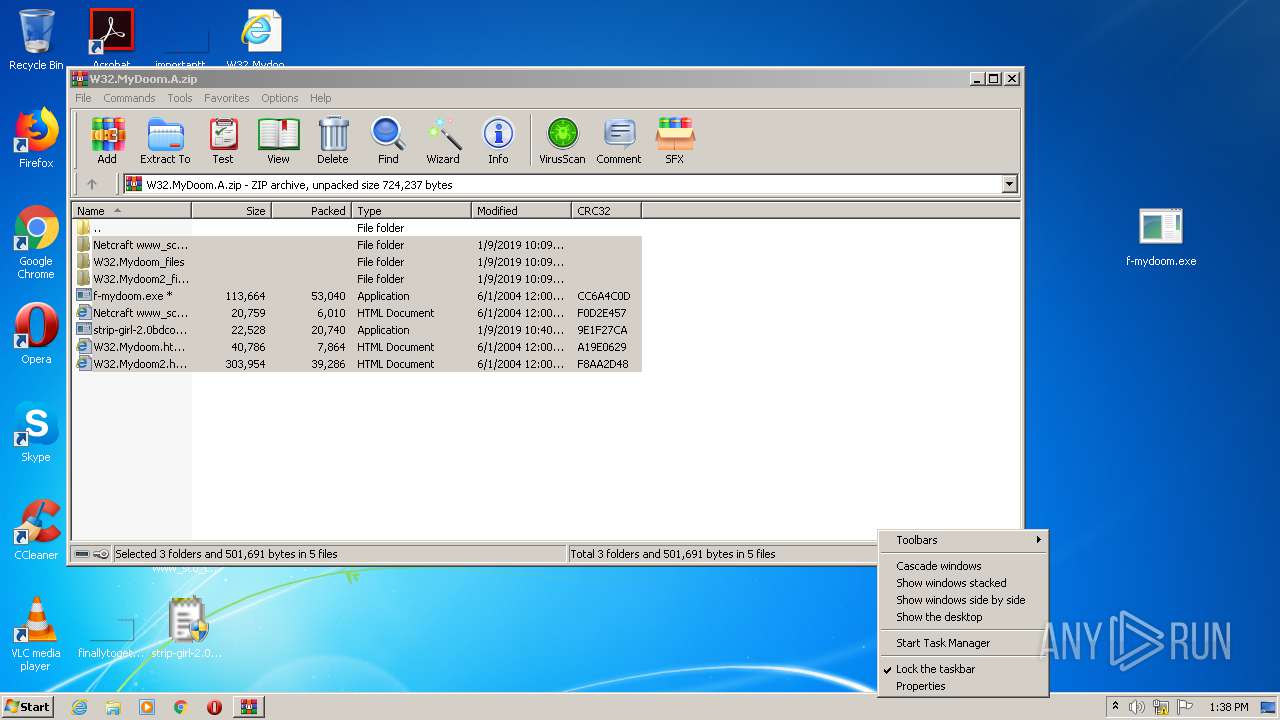
Task: Sort file list by Modified column
Action: [521, 211]
